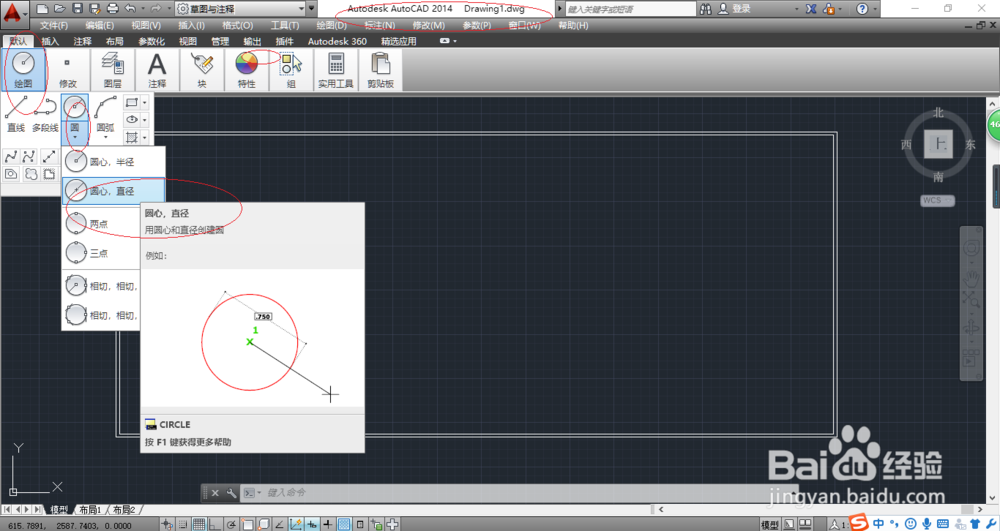
Task: Click the 修改 panel button
Action: (x=68, y=69)
